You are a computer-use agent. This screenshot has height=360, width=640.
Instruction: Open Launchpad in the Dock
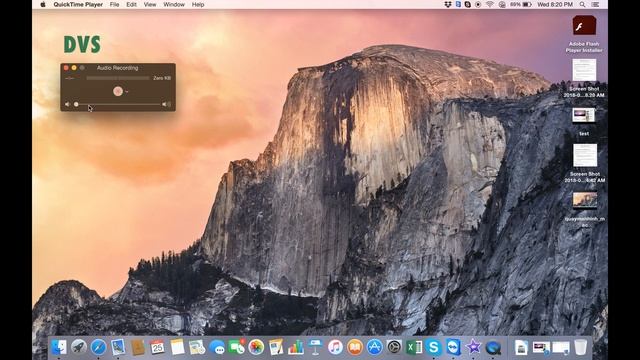pos(79,347)
